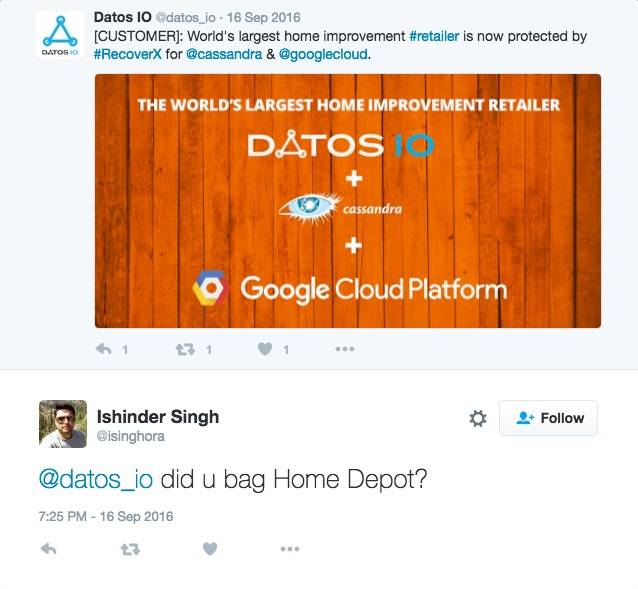This screenshot has height=589, width=638.
Task: Open more options on Datos IO tweet
Action: click(344, 349)
